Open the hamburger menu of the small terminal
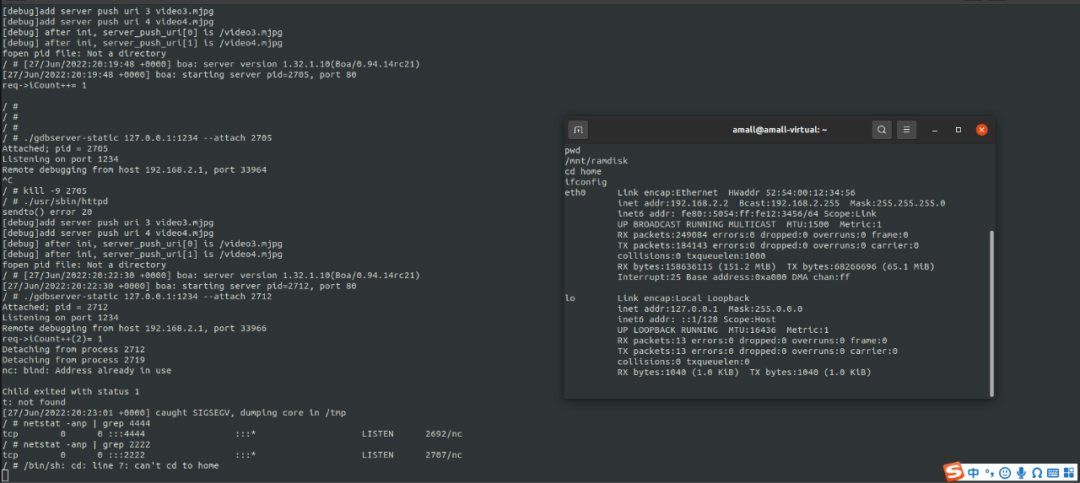This screenshot has height=483, width=1080. pos(906,130)
